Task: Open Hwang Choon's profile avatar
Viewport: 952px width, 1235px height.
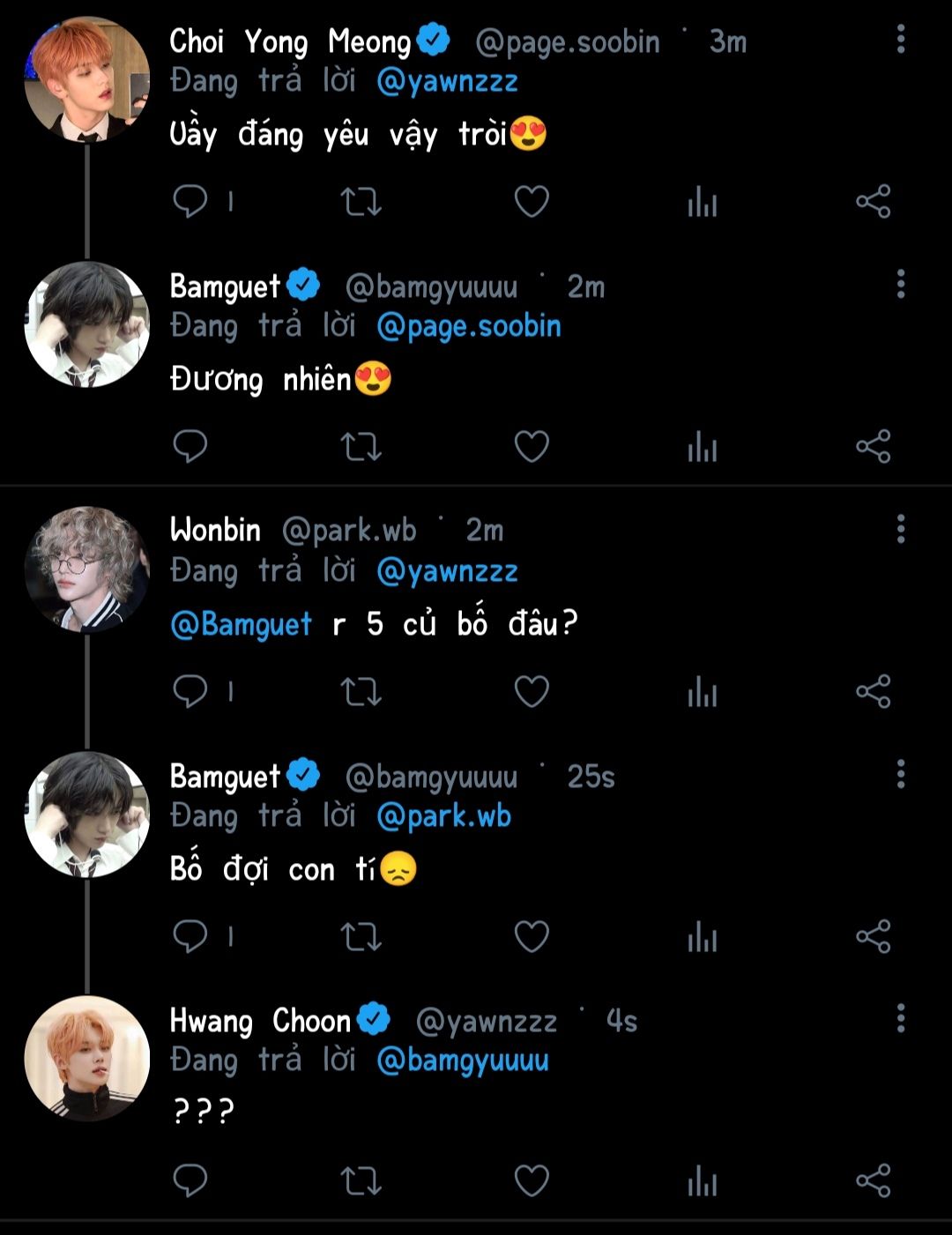Action: (86, 1059)
